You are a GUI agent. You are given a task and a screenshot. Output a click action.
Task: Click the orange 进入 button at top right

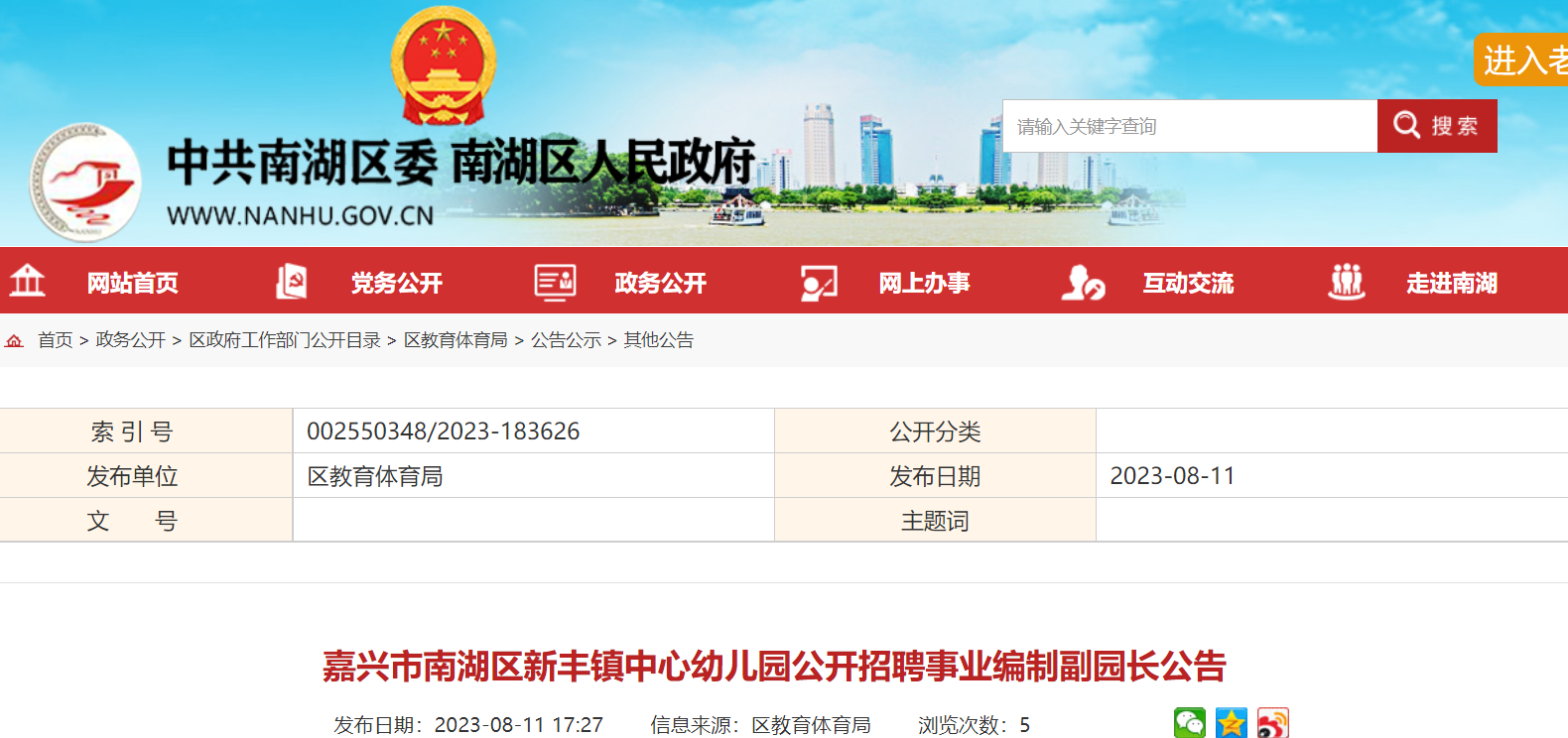(x=1521, y=61)
